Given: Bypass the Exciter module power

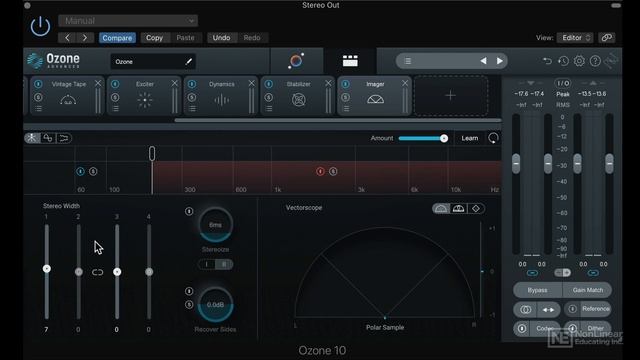Looking at the screenshot, I should (115, 84).
